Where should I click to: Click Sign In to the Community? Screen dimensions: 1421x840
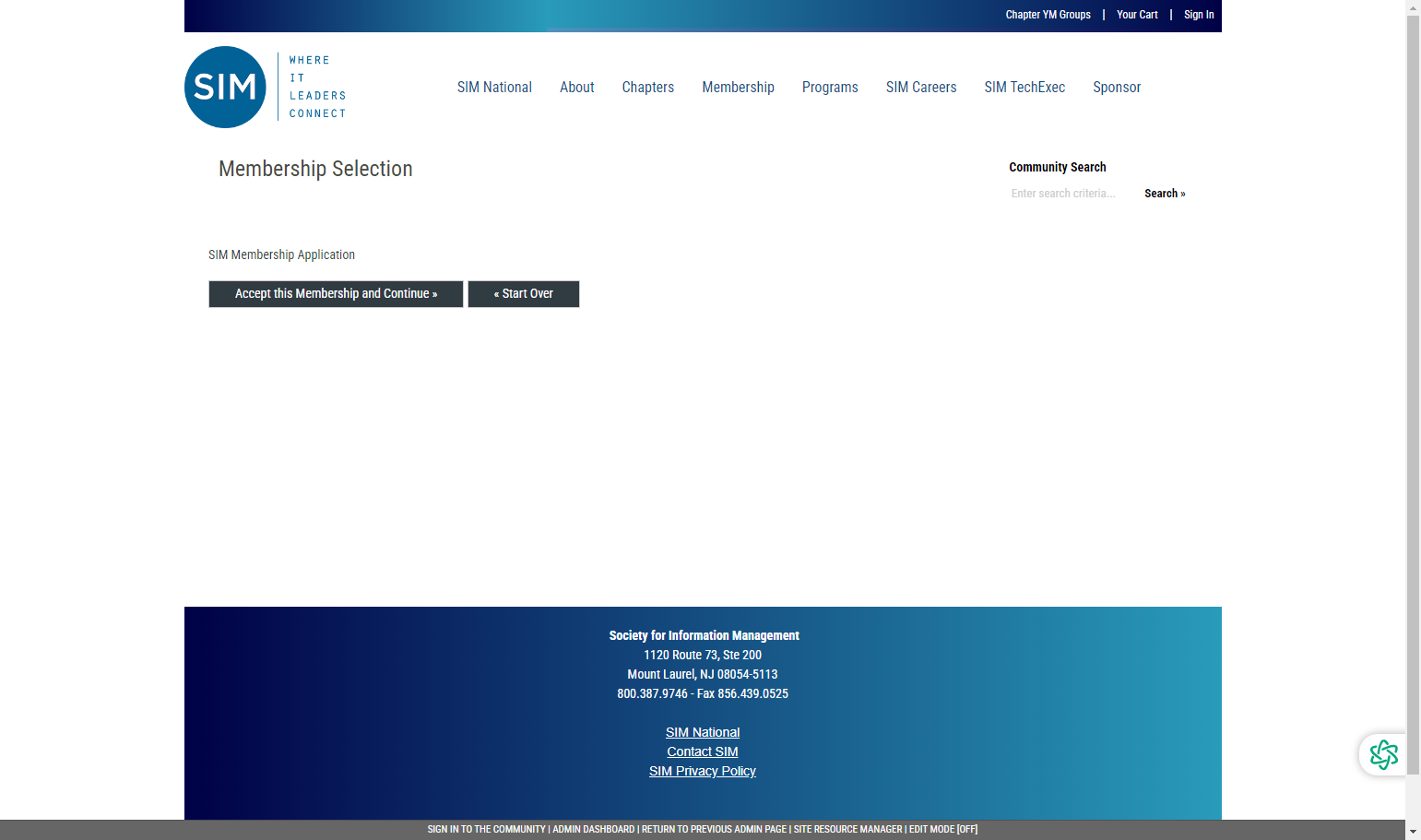point(486,830)
